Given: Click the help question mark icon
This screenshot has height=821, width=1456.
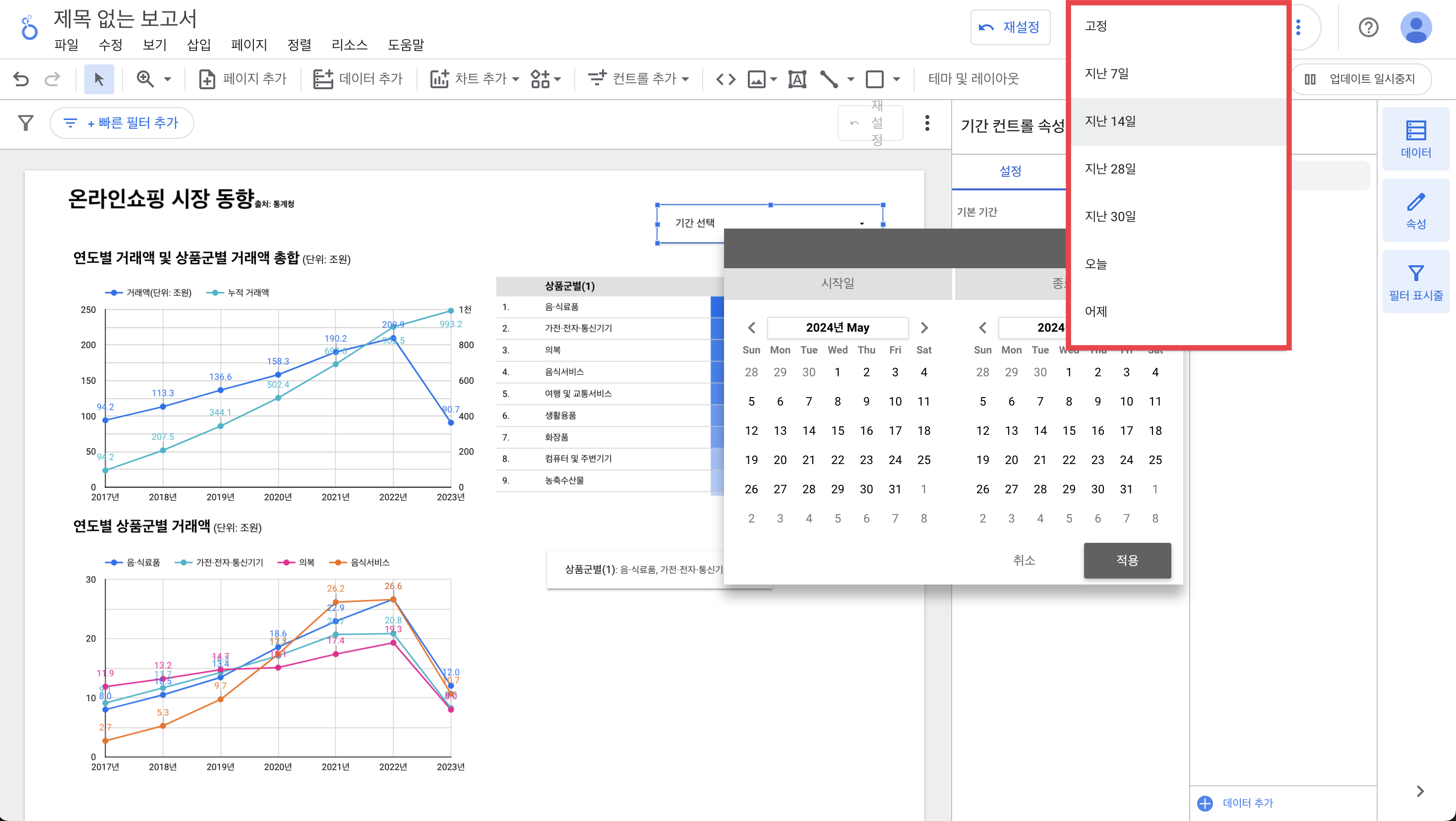Looking at the screenshot, I should (1368, 27).
